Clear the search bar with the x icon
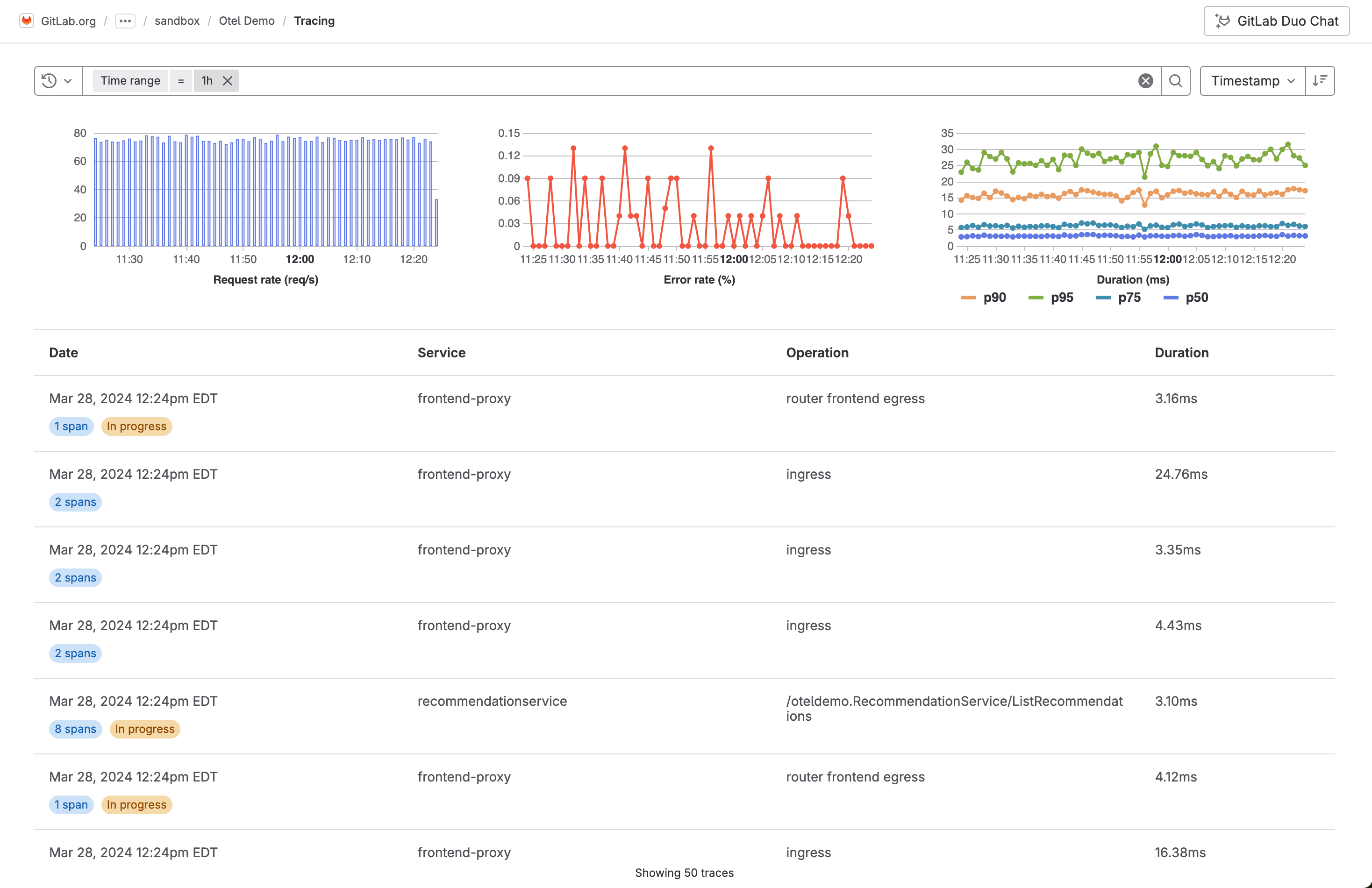1372x888 pixels. pos(1146,81)
